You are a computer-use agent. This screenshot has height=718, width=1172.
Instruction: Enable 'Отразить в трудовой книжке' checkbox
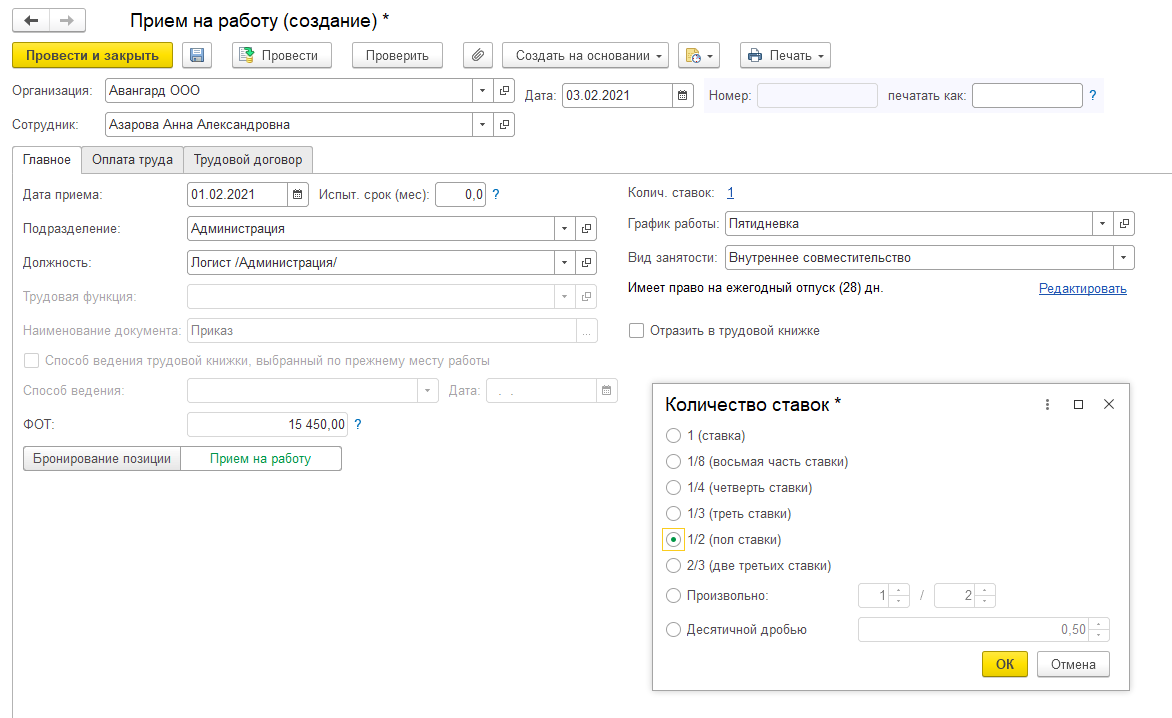pyautogui.click(x=636, y=331)
